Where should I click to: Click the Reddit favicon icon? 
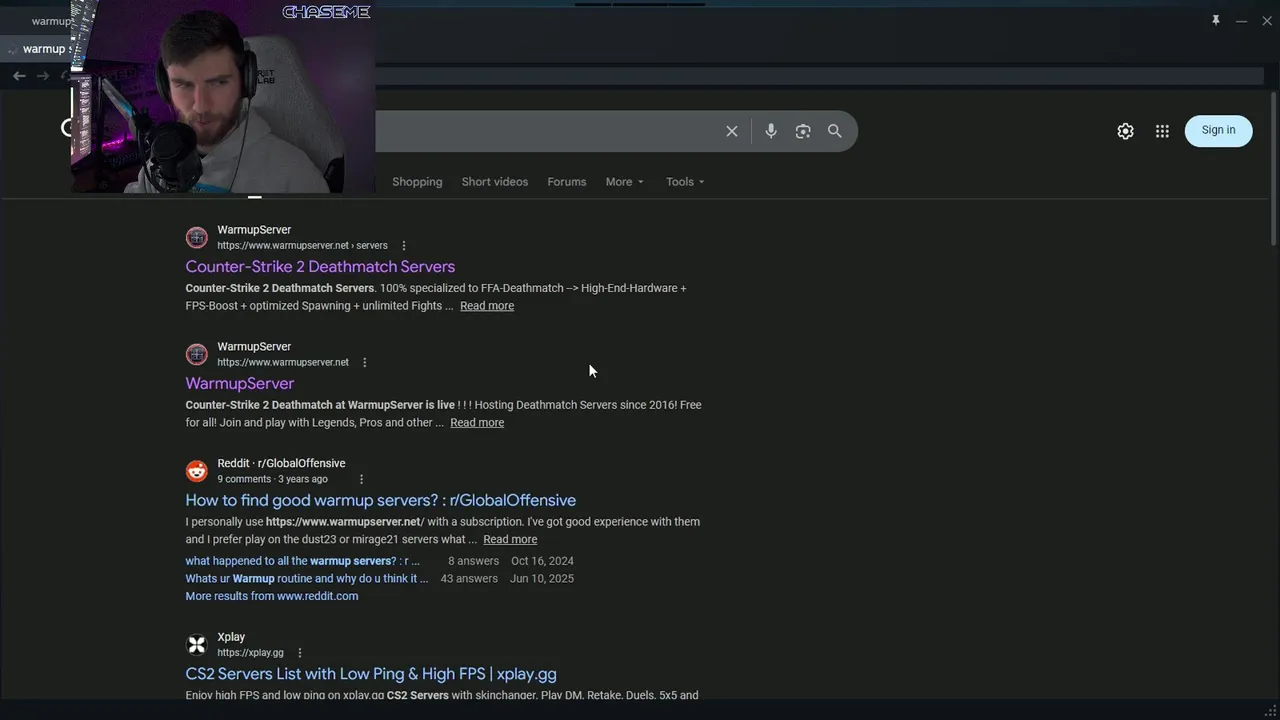pyautogui.click(x=197, y=471)
